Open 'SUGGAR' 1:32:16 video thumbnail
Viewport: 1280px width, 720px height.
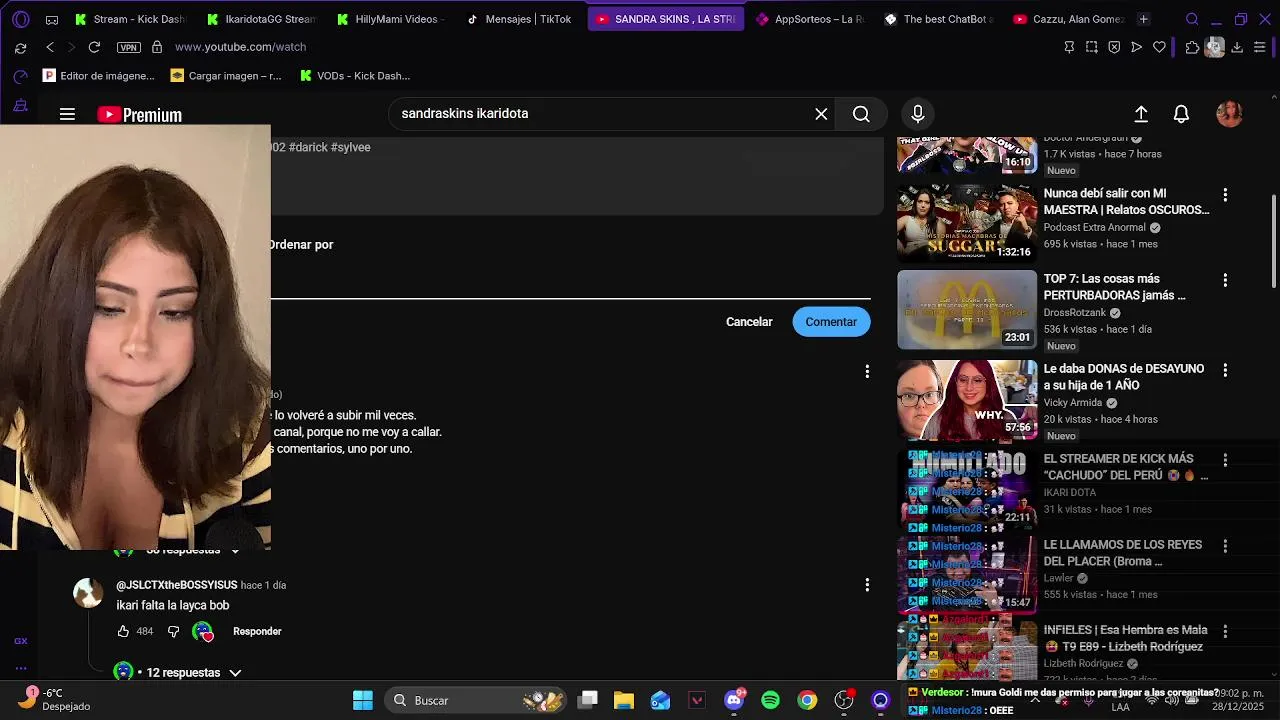coord(967,222)
